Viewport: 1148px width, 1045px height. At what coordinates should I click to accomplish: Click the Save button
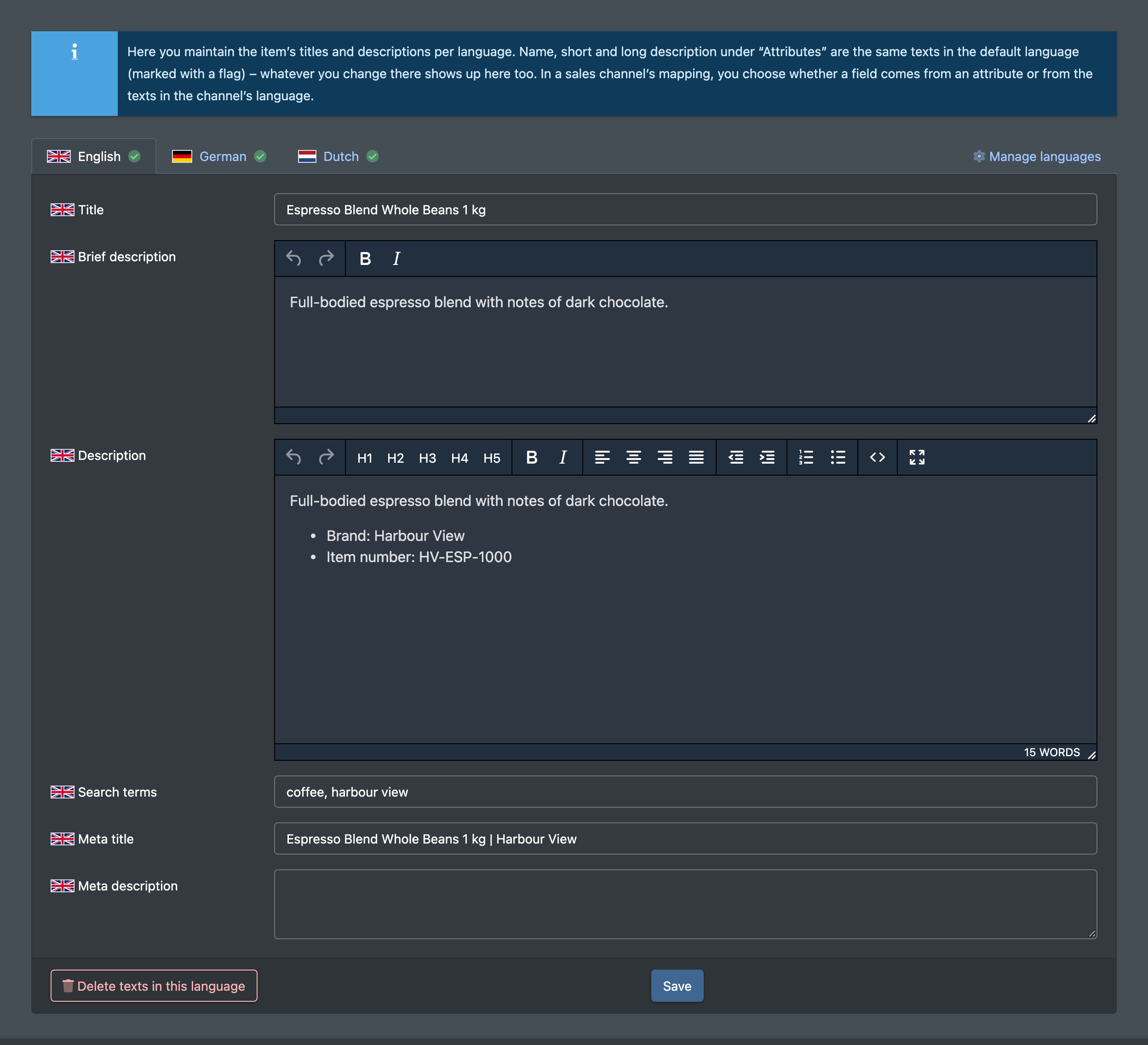677,986
